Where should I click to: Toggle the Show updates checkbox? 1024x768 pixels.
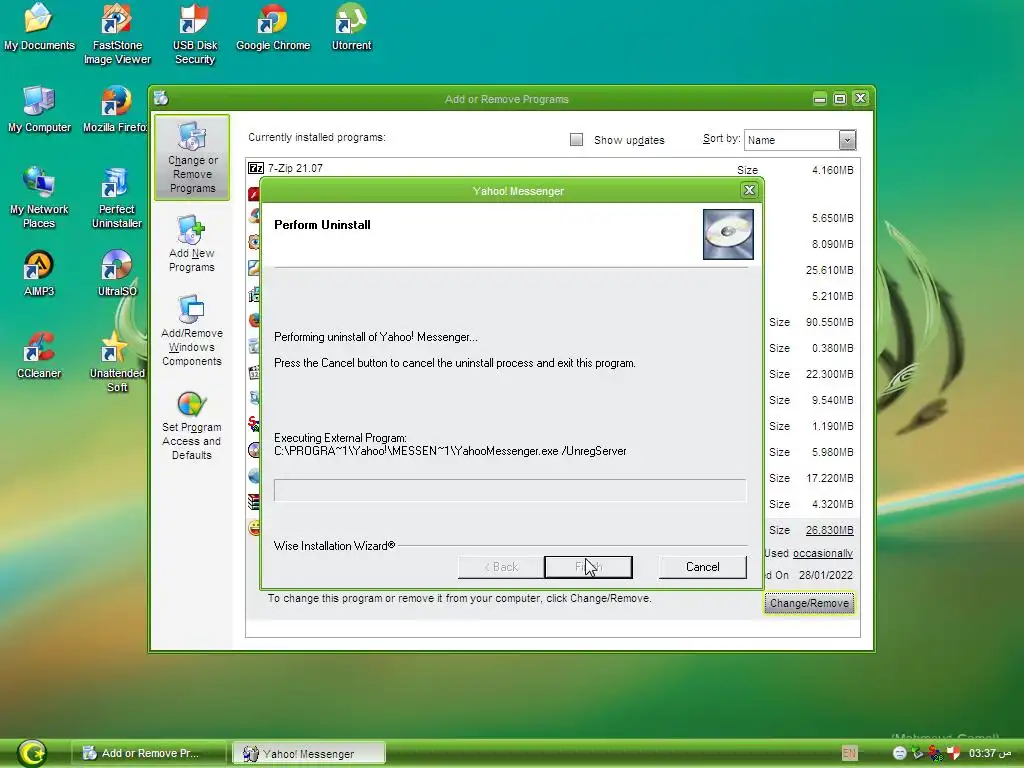pyautogui.click(x=576, y=139)
